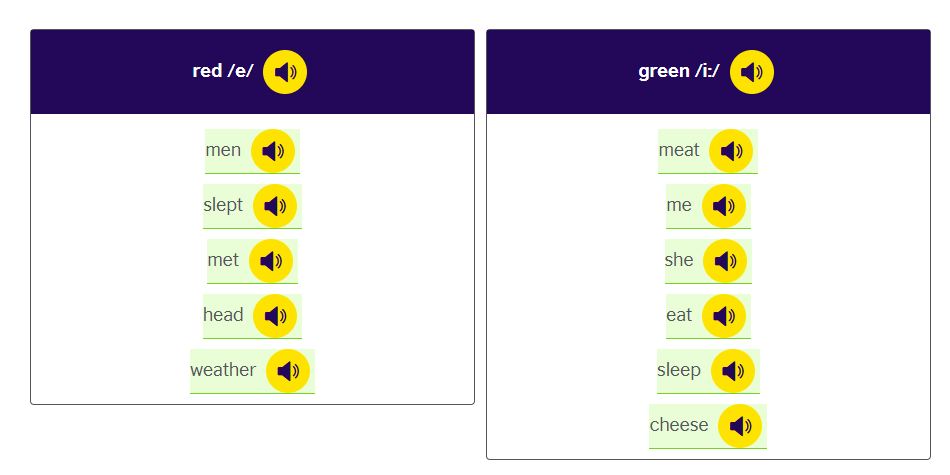This screenshot has height=475, width=950.
Task: Play audio for "sleep"
Action: click(733, 371)
